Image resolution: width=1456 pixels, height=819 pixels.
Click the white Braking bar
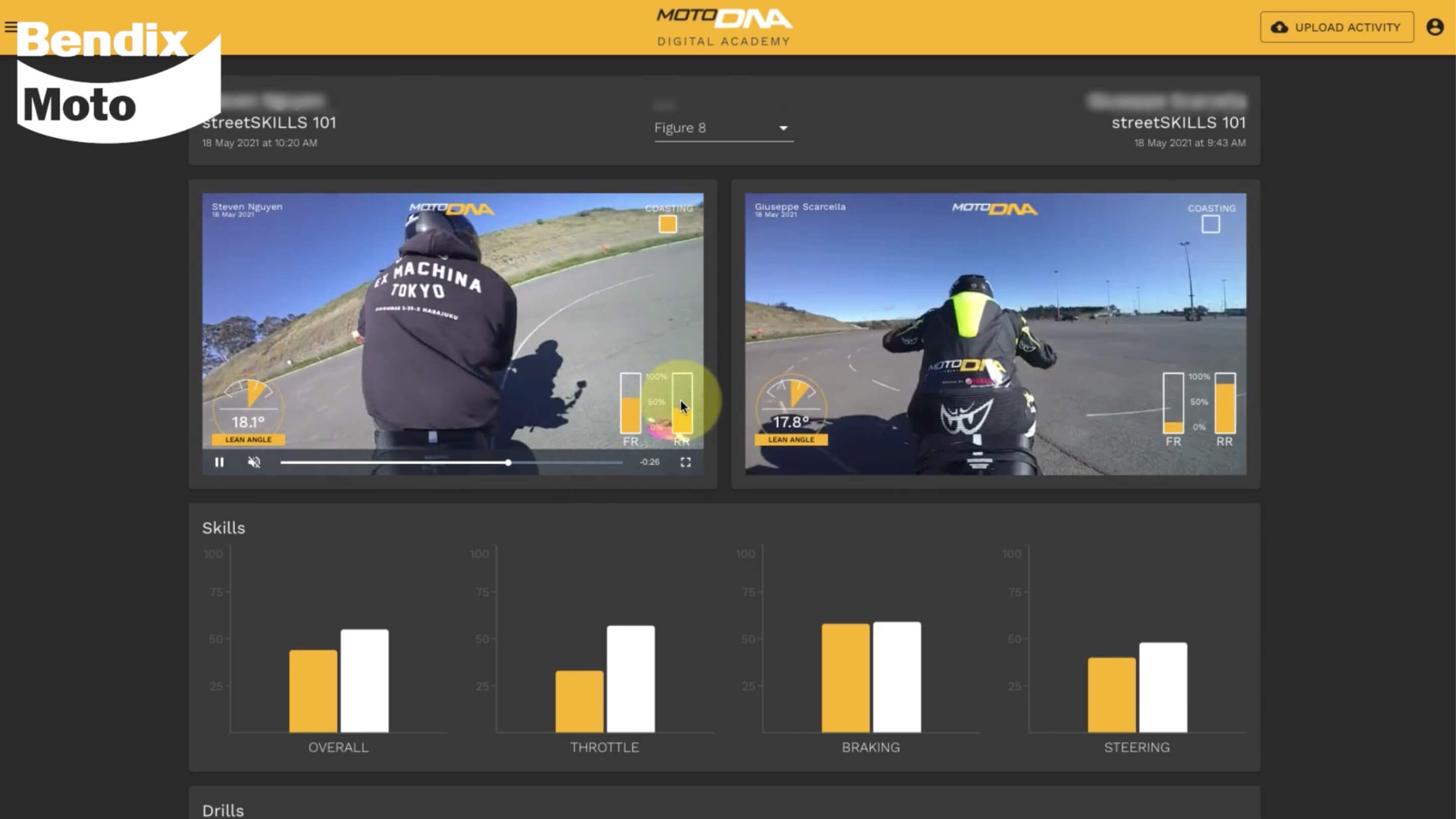tap(897, 677)
